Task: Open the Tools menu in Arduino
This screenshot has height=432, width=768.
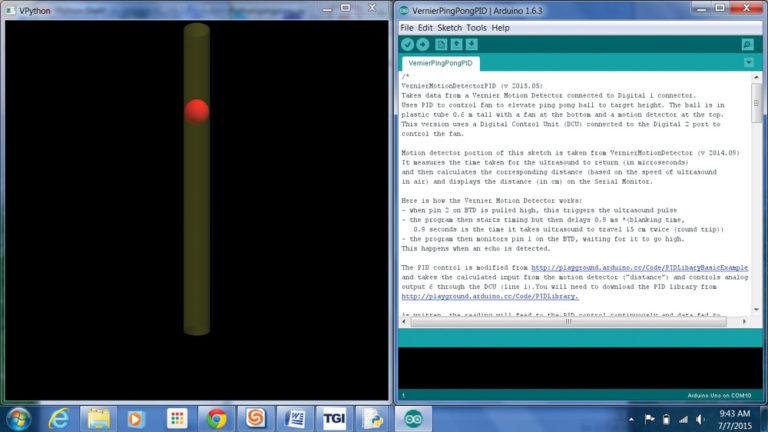Action: 476,28
